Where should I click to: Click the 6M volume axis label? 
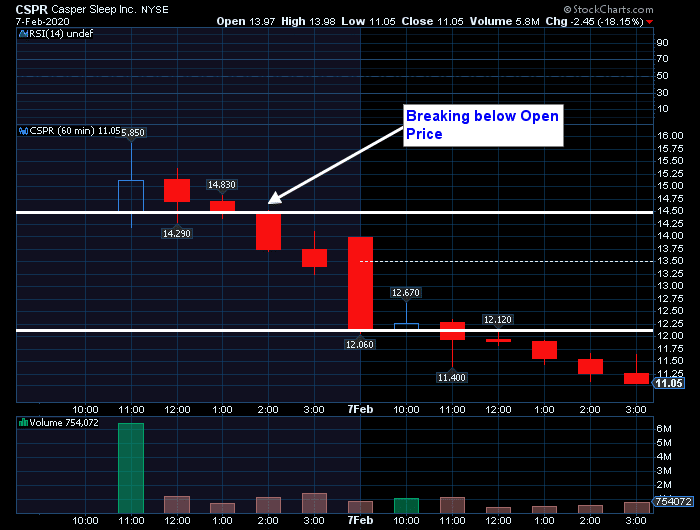pos(664,429)
